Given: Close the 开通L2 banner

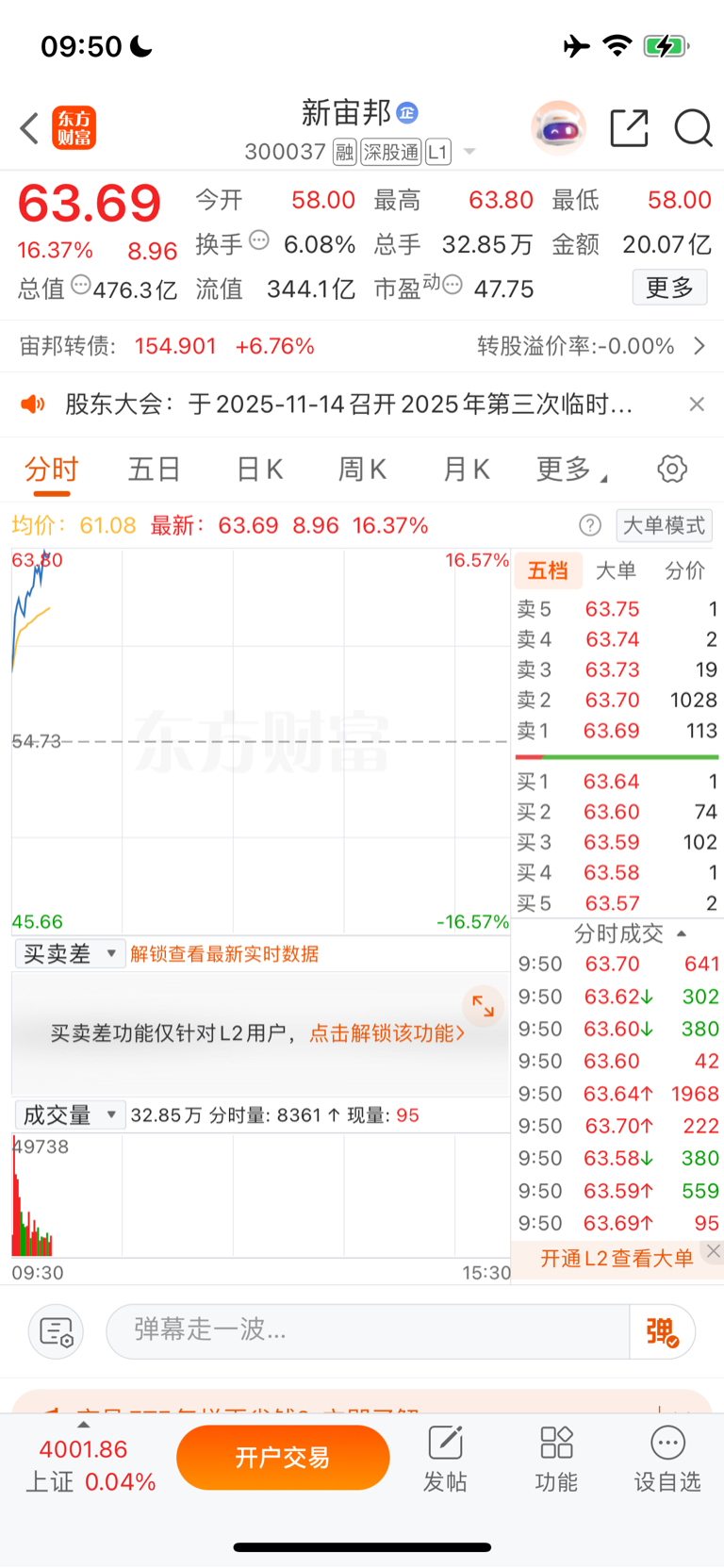Looking at the screenshot, I should point(714,1251).
